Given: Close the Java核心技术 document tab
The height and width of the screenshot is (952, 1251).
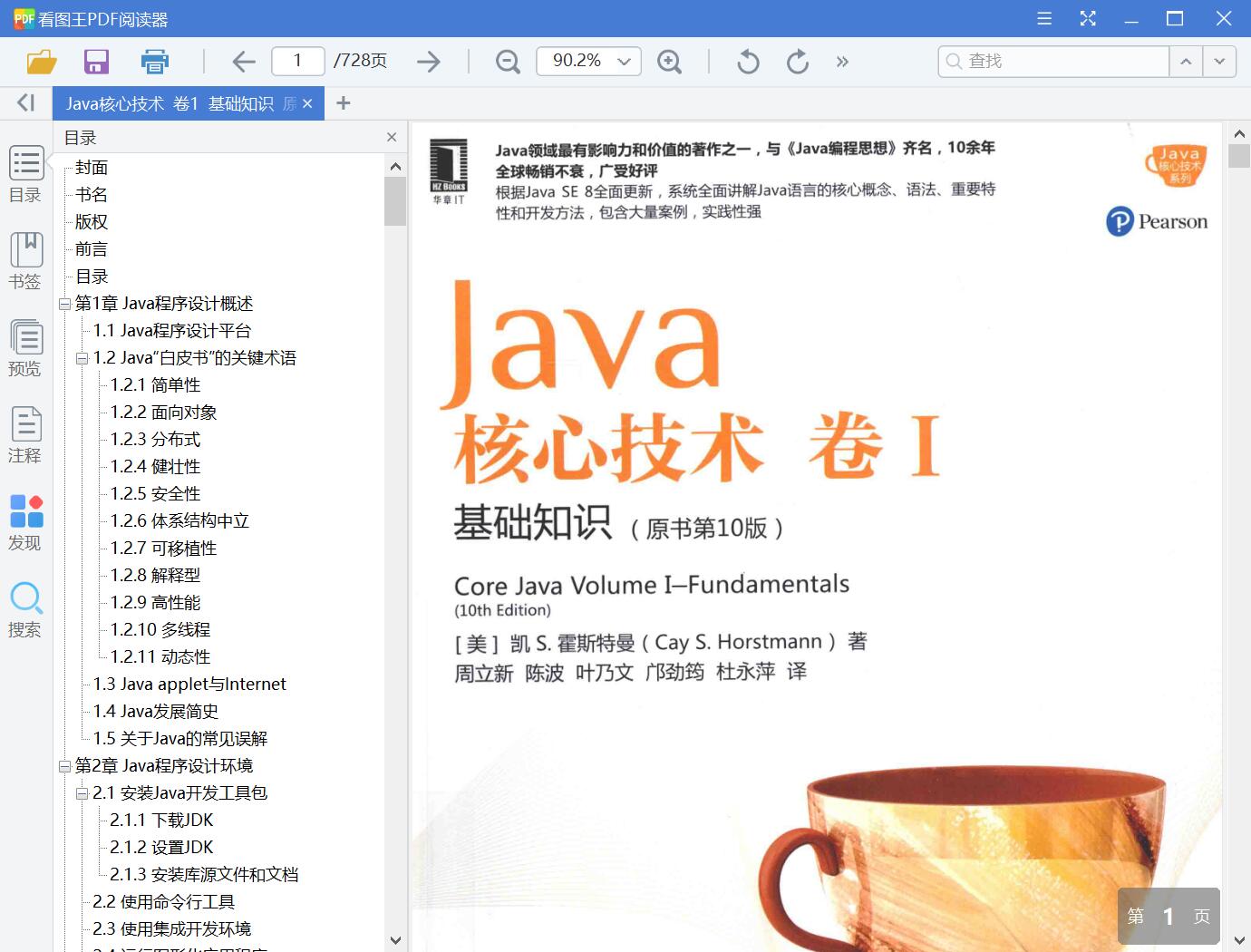Looking at the screenshot, I should pos(307,104).
